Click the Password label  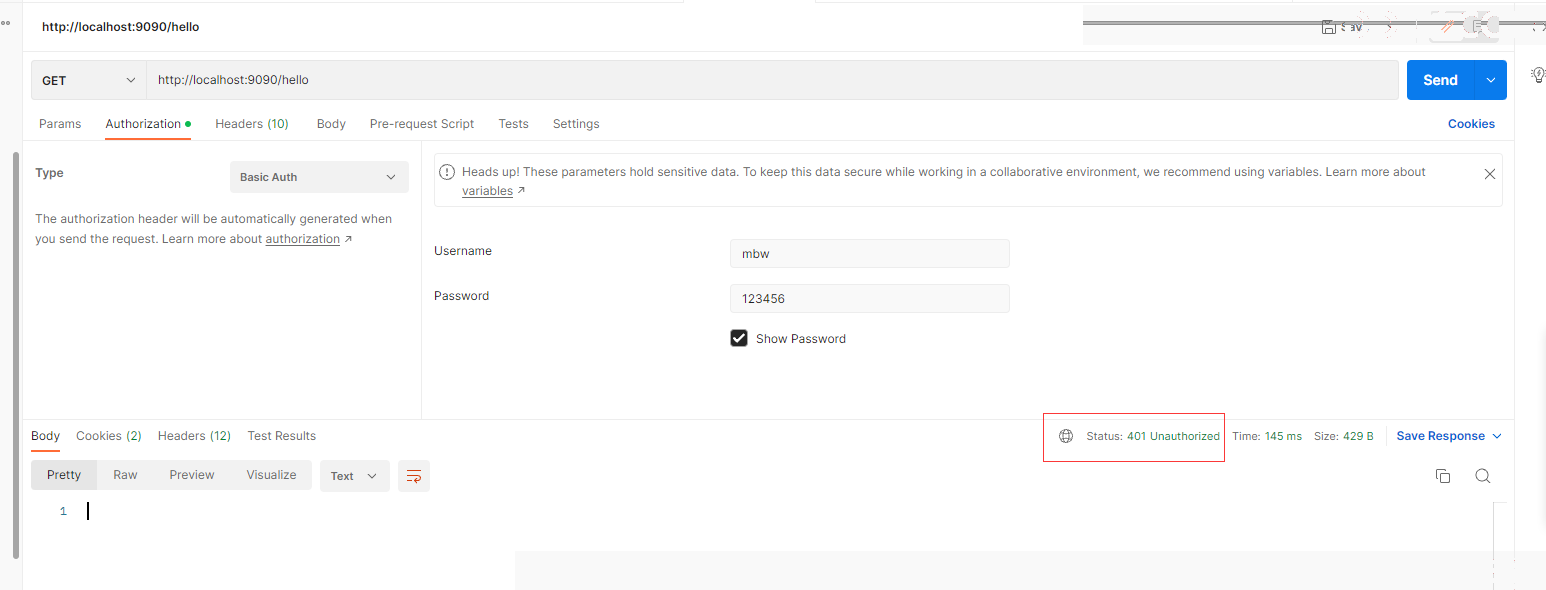(x=462, y=296)
